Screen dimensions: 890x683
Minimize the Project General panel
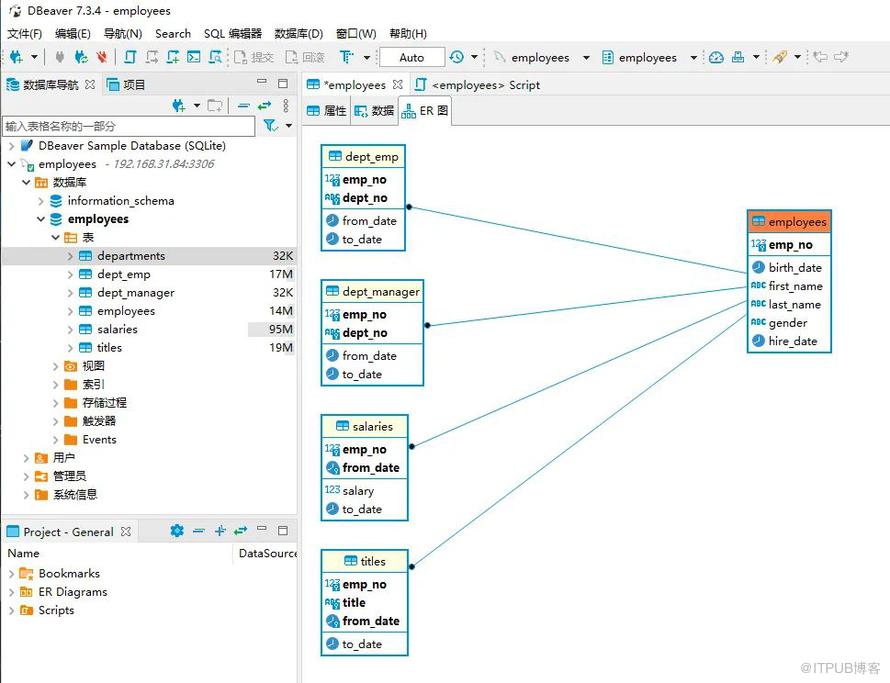[x=262, y=529]
